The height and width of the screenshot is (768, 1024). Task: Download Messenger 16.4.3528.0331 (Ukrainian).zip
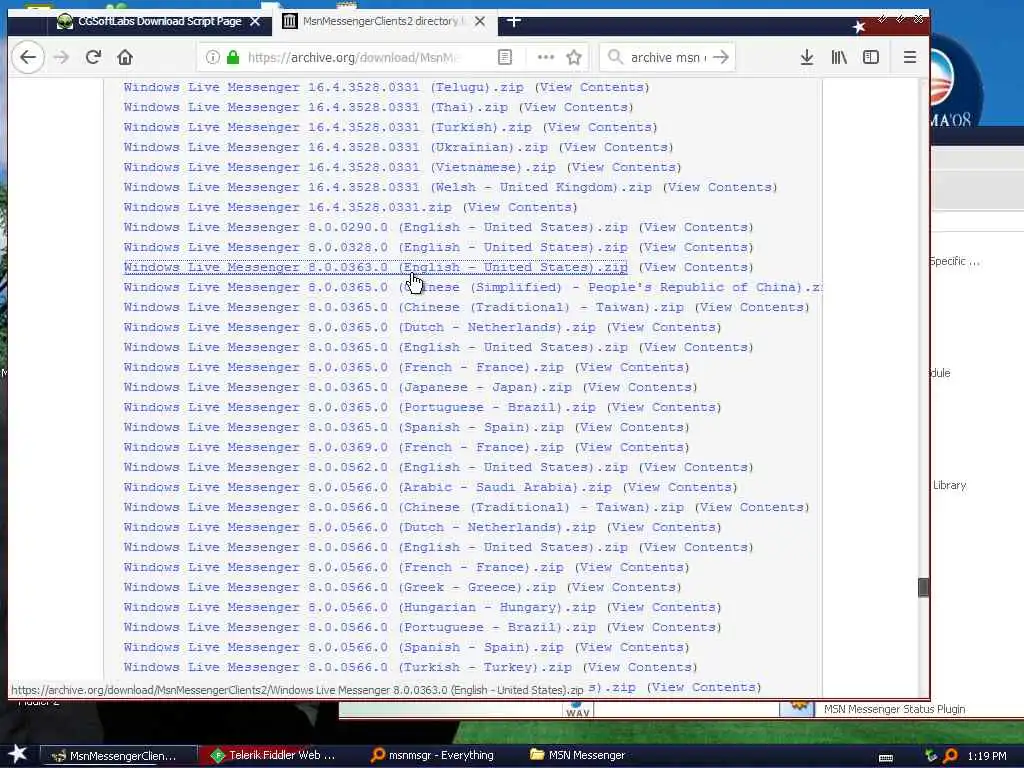(x=335, y=147)
